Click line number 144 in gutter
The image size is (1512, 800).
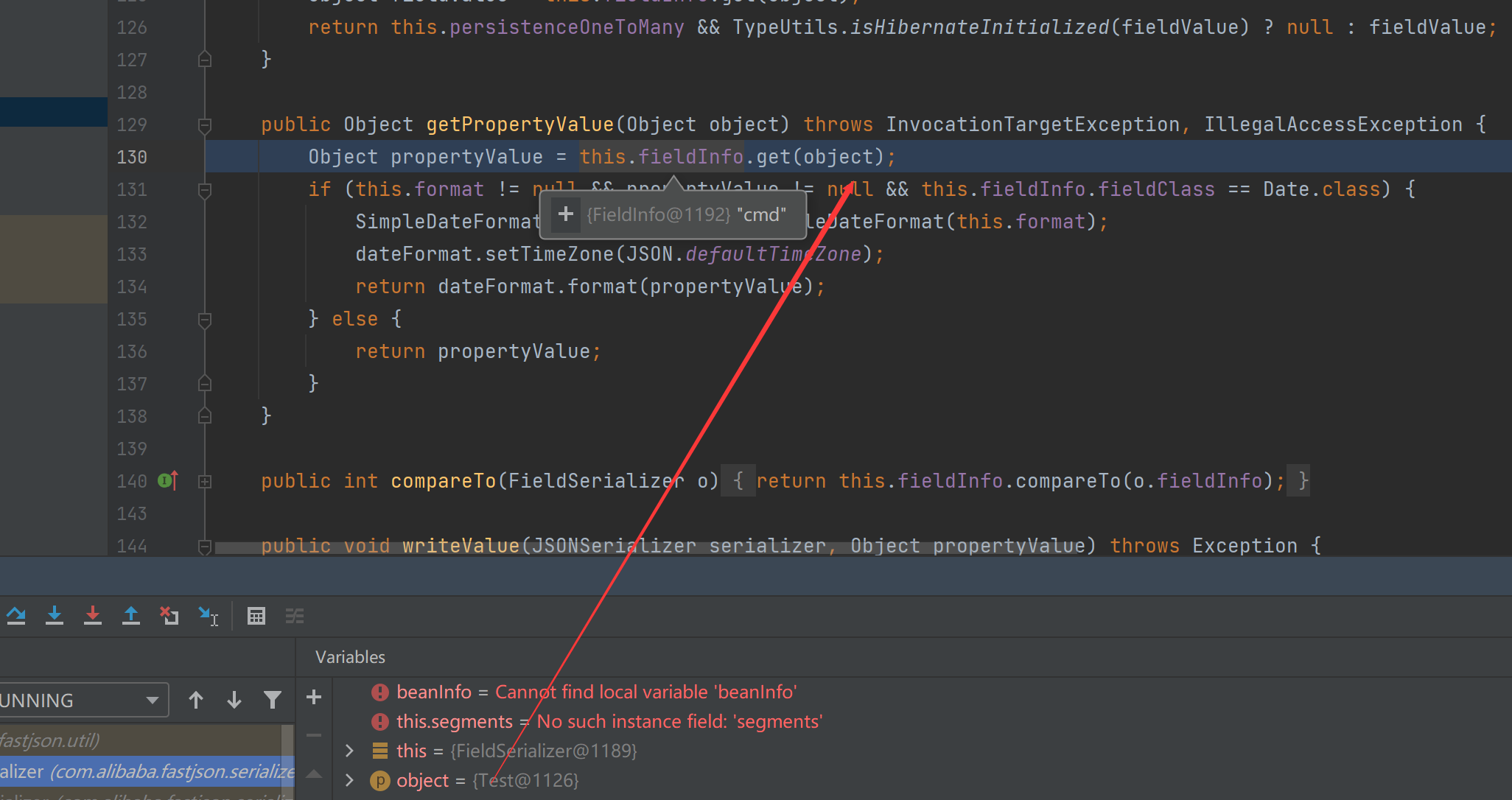coord(132,546)
